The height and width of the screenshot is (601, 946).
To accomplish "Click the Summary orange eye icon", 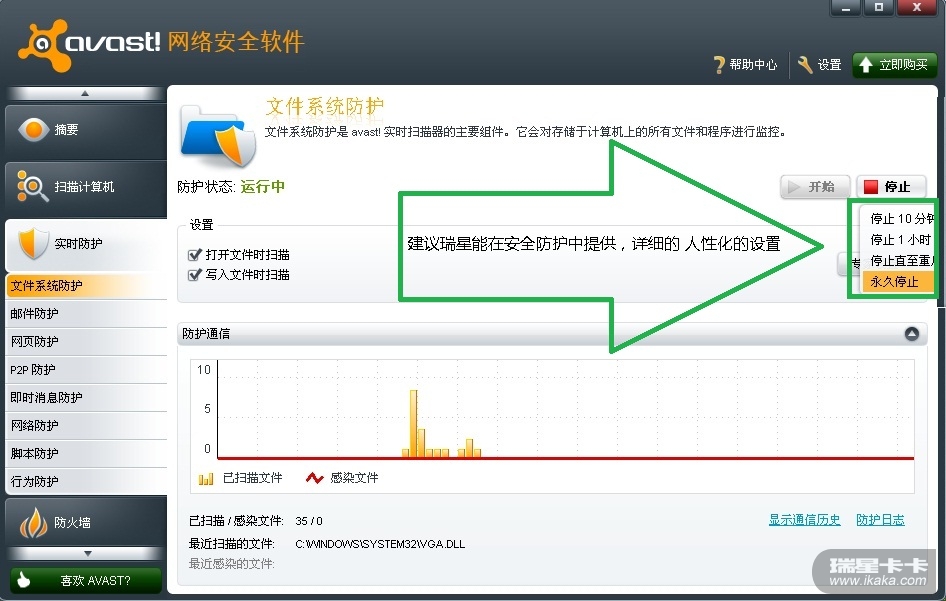I will (x=34, y=130).
